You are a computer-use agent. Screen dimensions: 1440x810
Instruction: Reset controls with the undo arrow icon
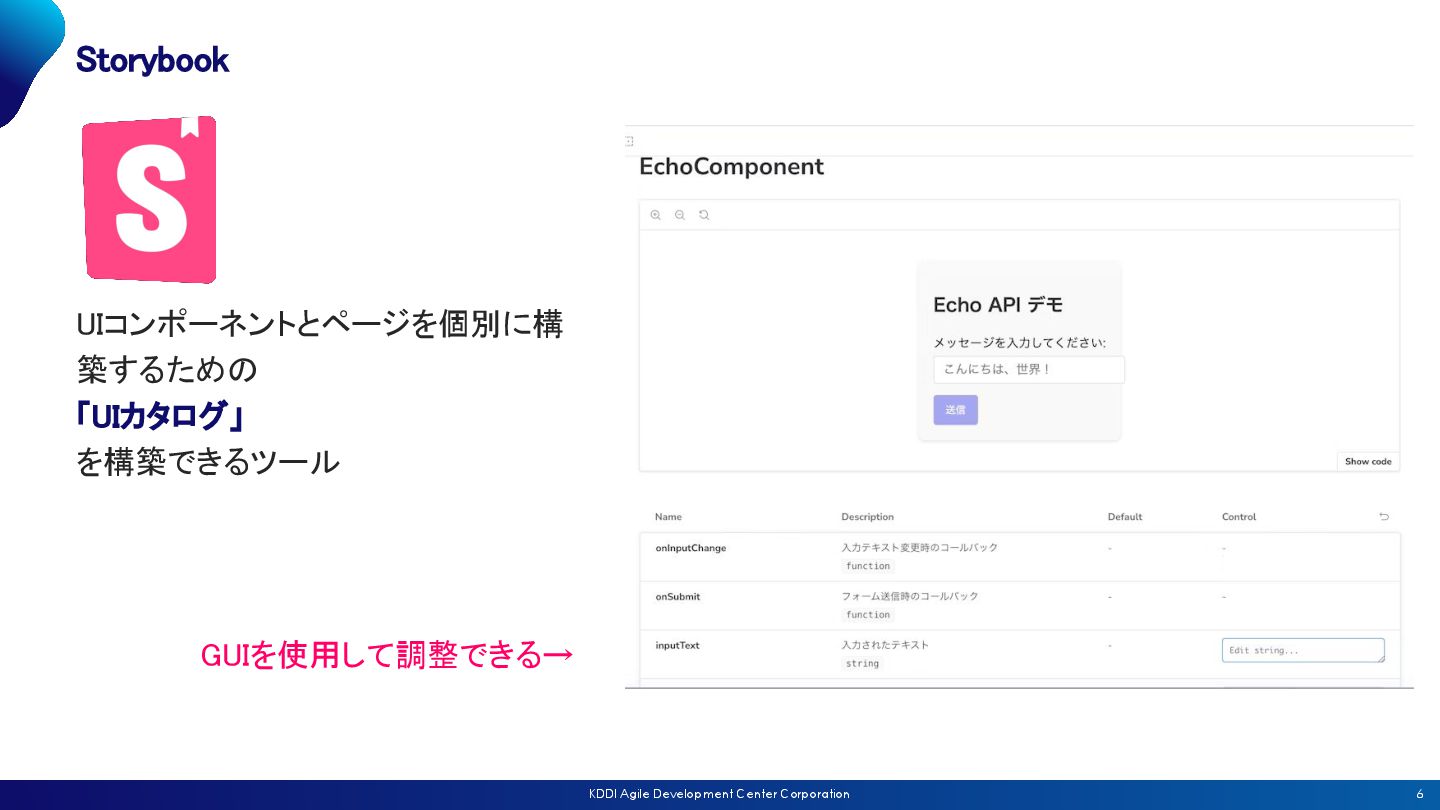(x=1384, y=517)
